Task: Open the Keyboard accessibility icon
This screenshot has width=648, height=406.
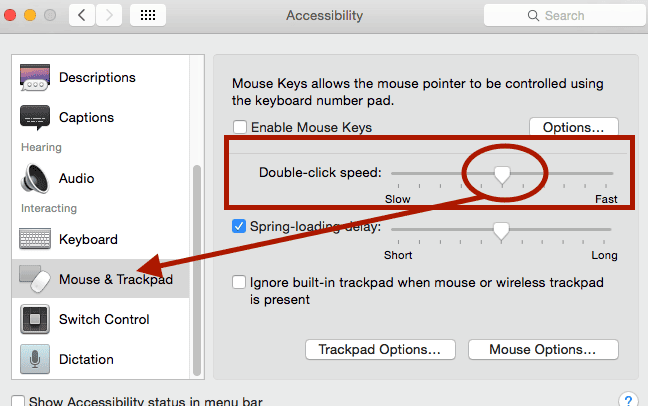Action: point(35,239)
